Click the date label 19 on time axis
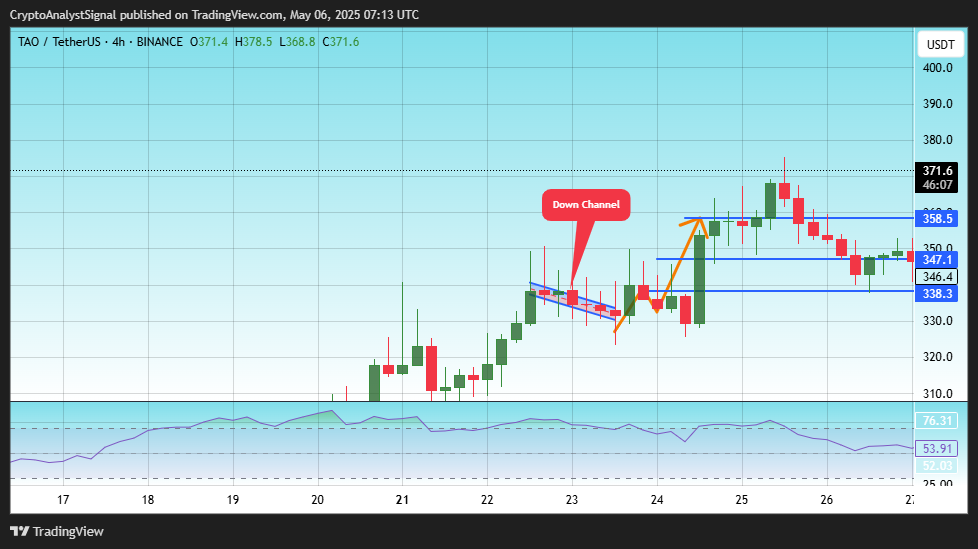The height and width of the screenshot is (549, 978). pyautogui.click(x=233, y=500)
